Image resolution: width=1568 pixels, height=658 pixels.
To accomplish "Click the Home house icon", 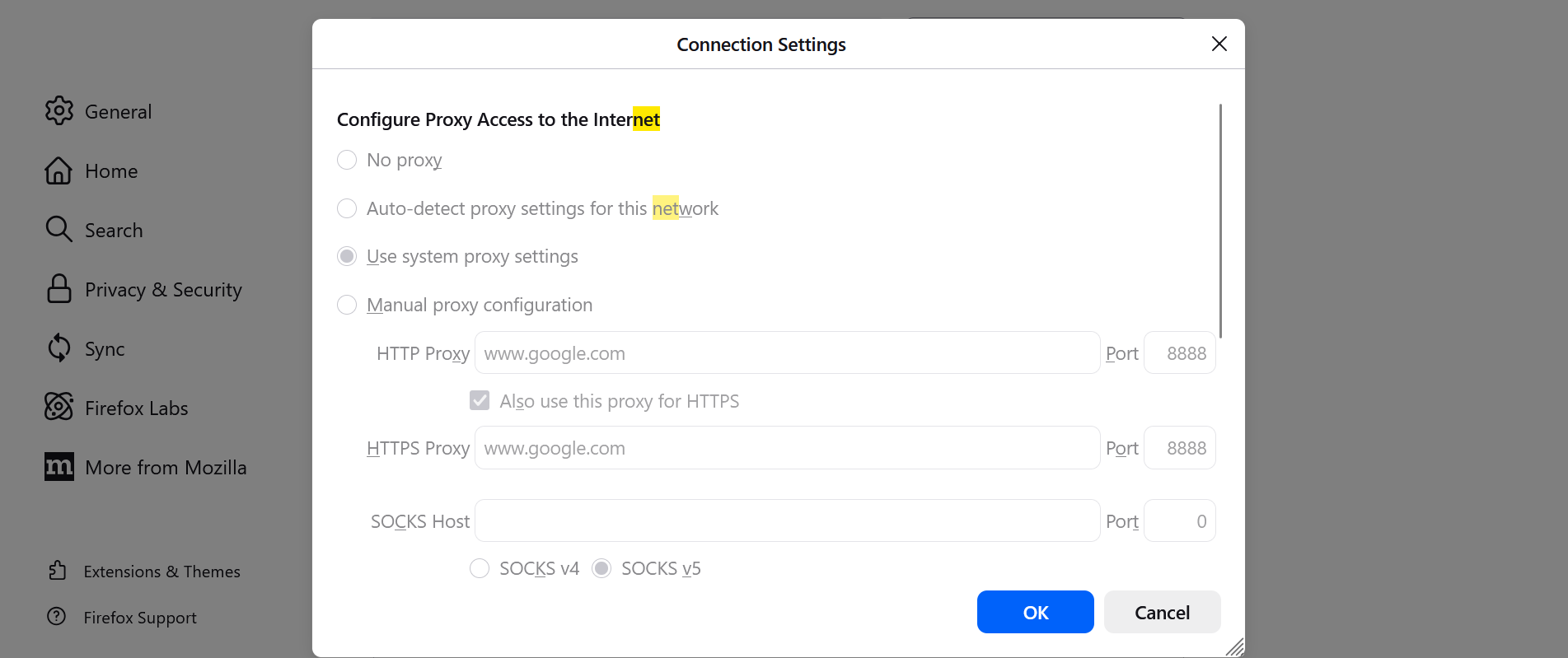I will (59, 170).
